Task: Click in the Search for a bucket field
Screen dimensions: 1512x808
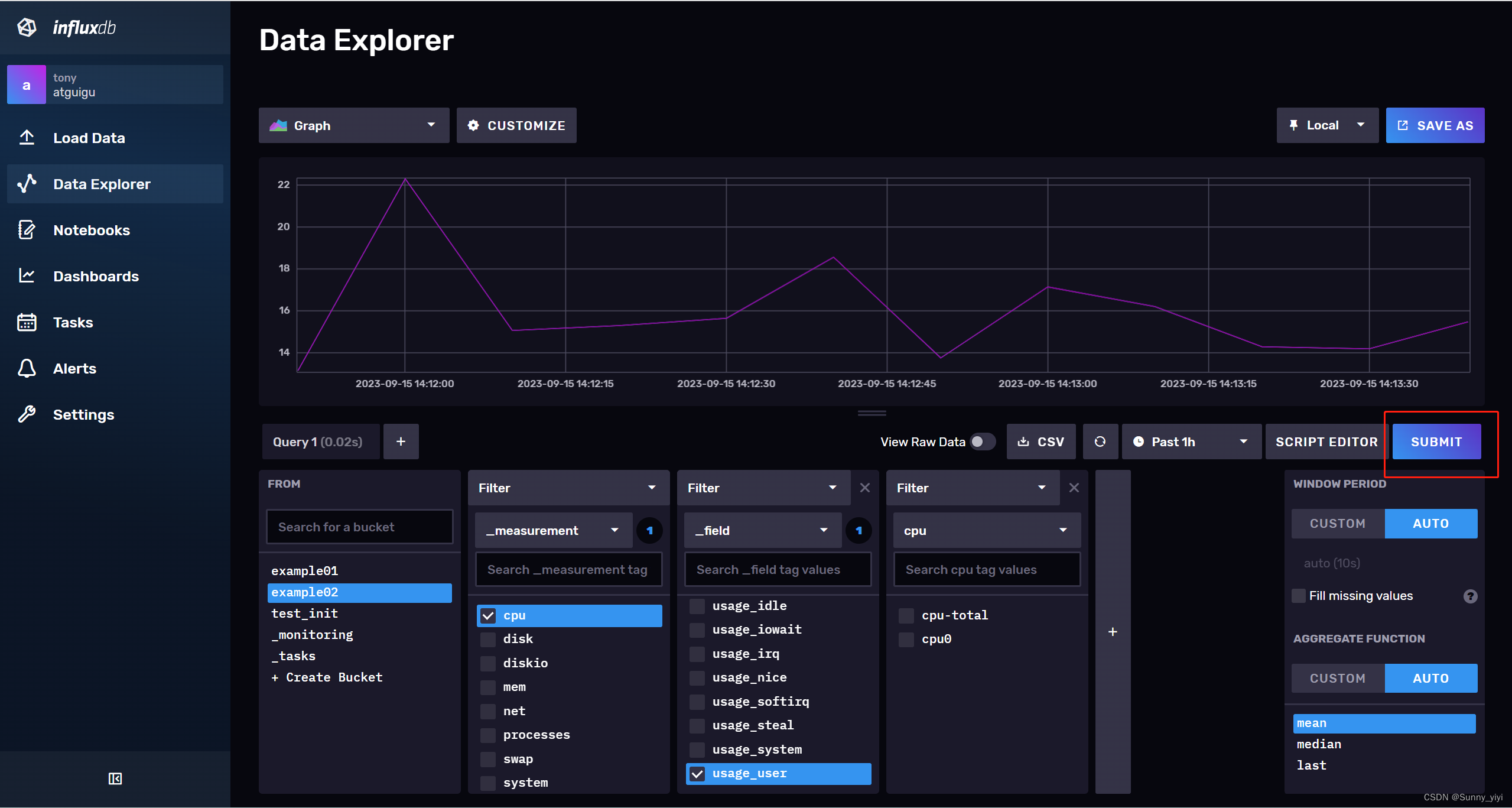Action: (360, 527)
